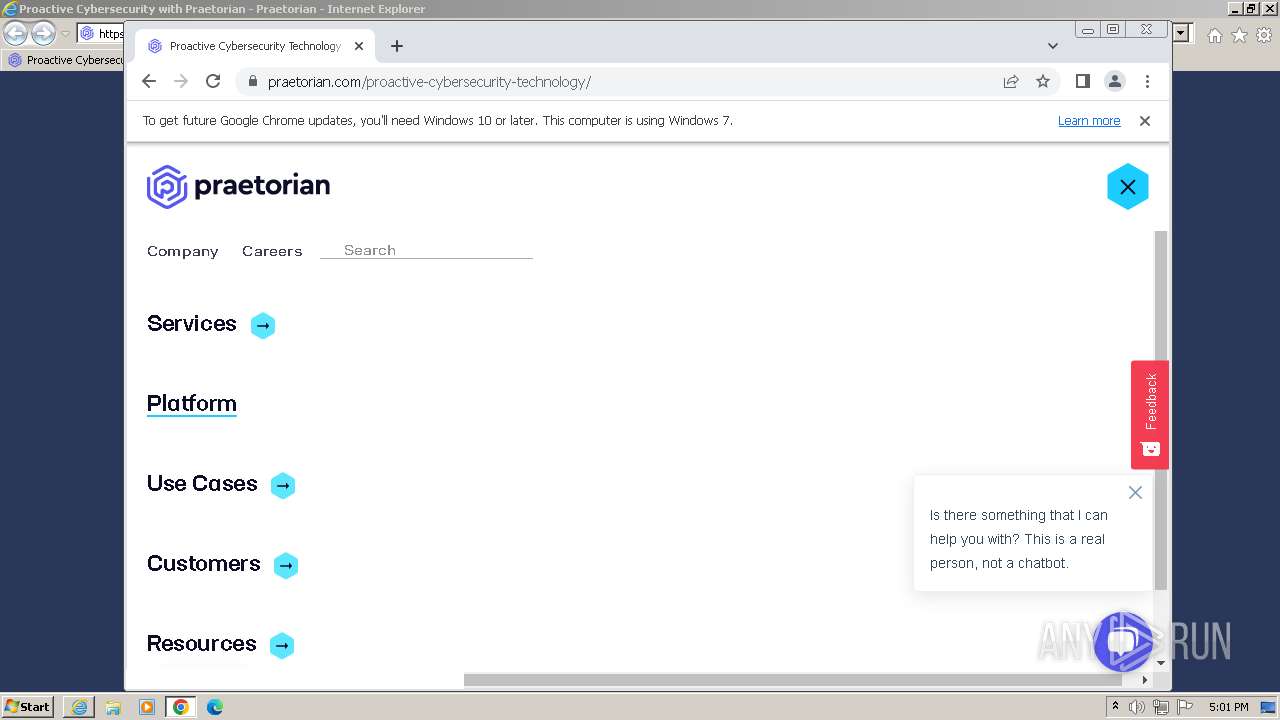The height and width of the screenshot is (720, 1280).
Task: Open Internet Explorer's address bar dropdown
Action: coord(1181,34)
